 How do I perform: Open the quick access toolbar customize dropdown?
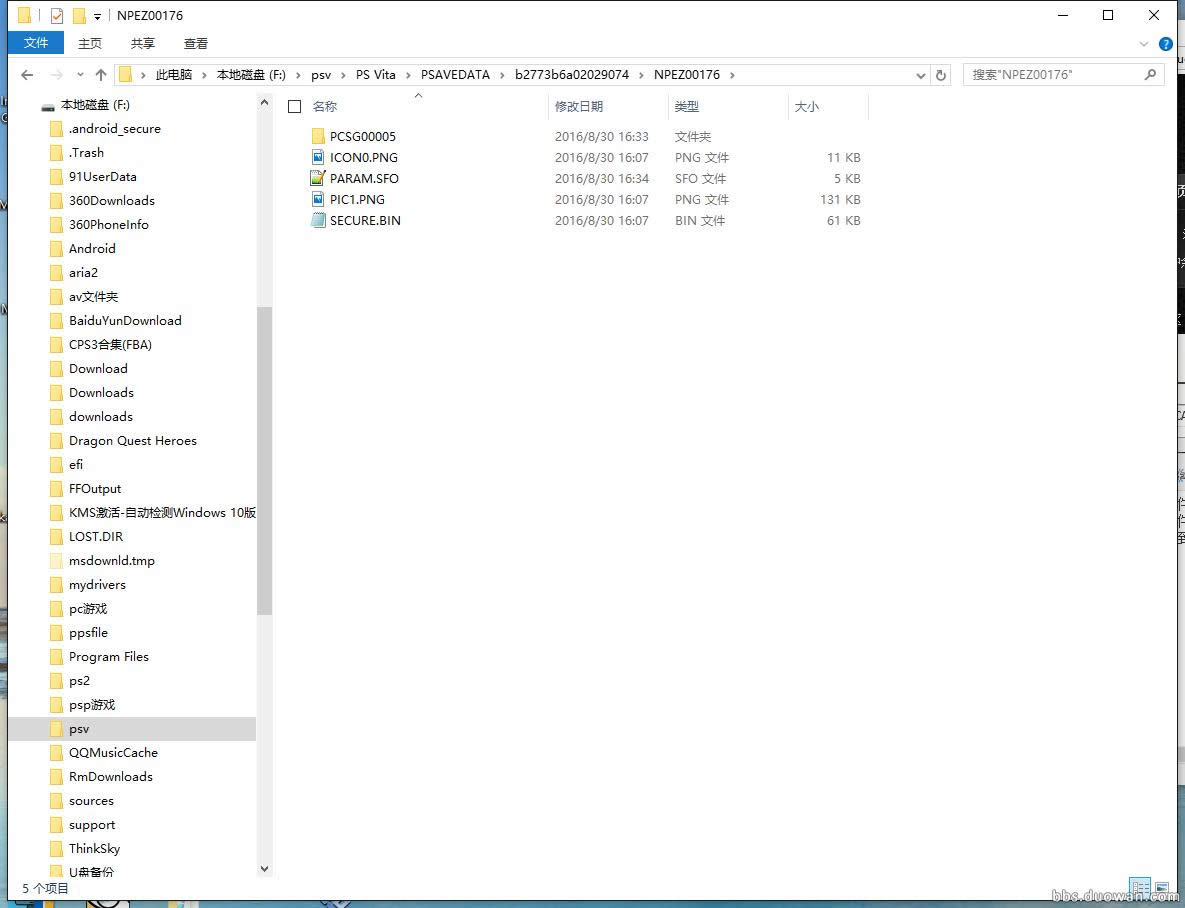click(x=97, y=16)
